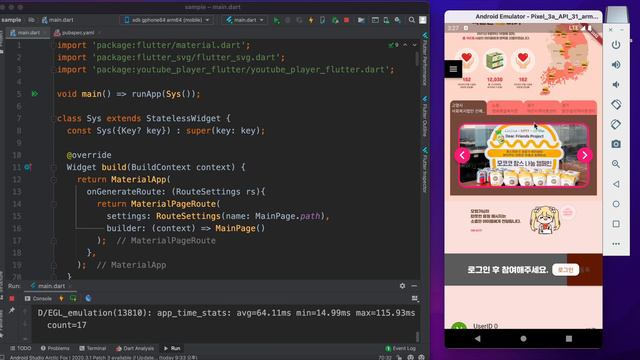Open device selector dropdown sdk gphone64 arm64
640x360 pixels.
tap(167, 20)
